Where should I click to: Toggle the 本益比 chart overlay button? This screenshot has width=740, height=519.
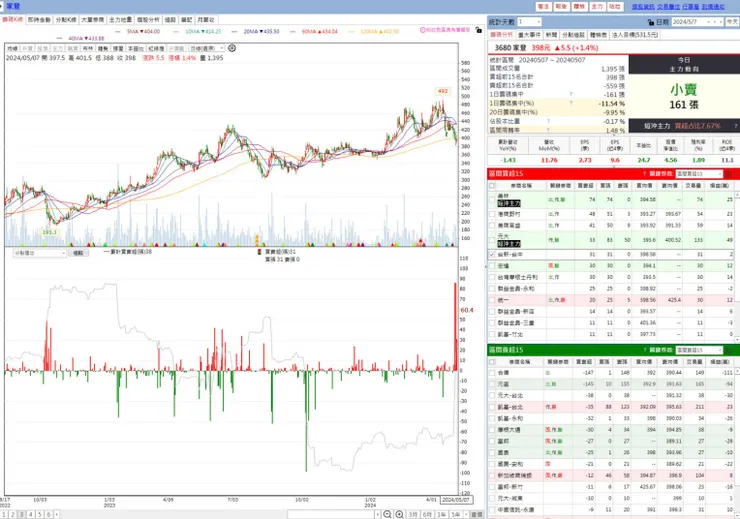pos(135,48)
